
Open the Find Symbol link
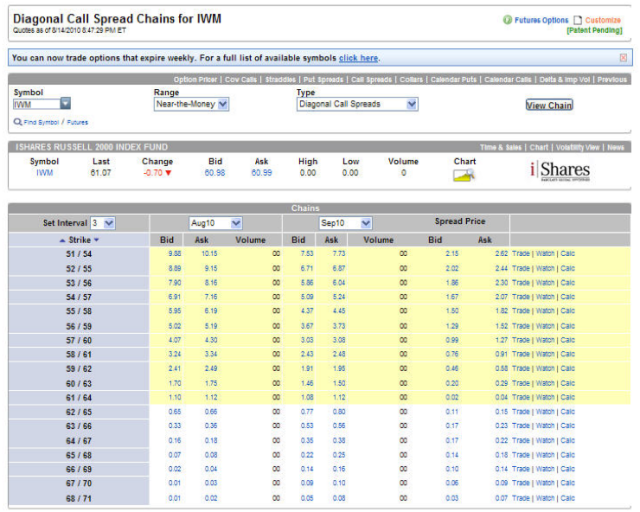pos(41,122)
